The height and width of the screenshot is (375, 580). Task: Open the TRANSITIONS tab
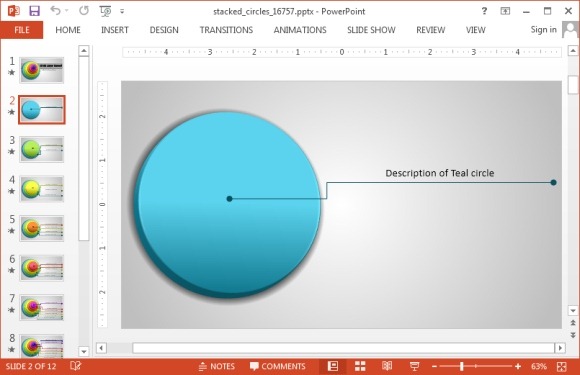pyautogui.click(x=226, y=30)
